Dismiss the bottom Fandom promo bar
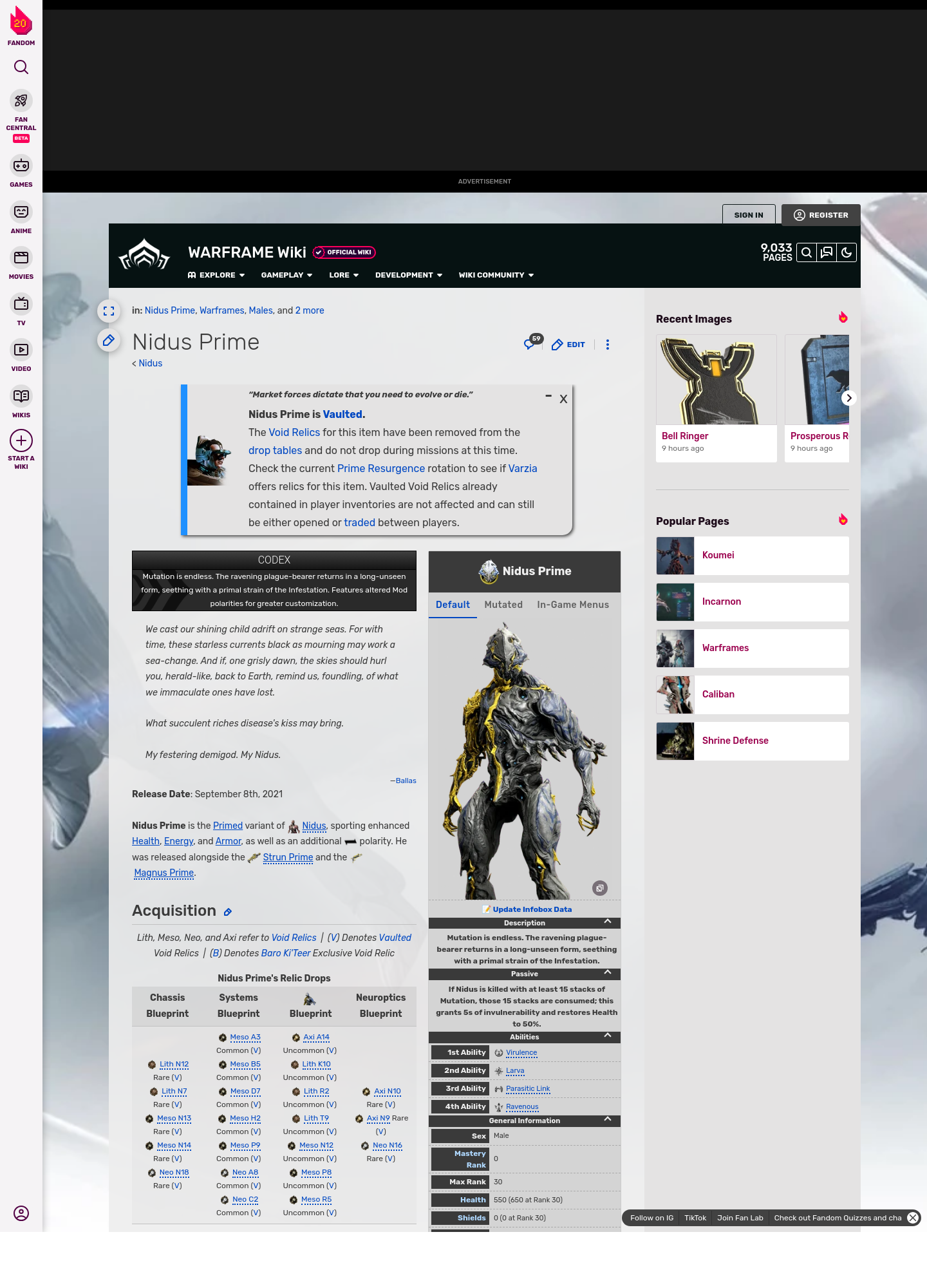The image size is (927, 1288). [x=913, y=1218]
